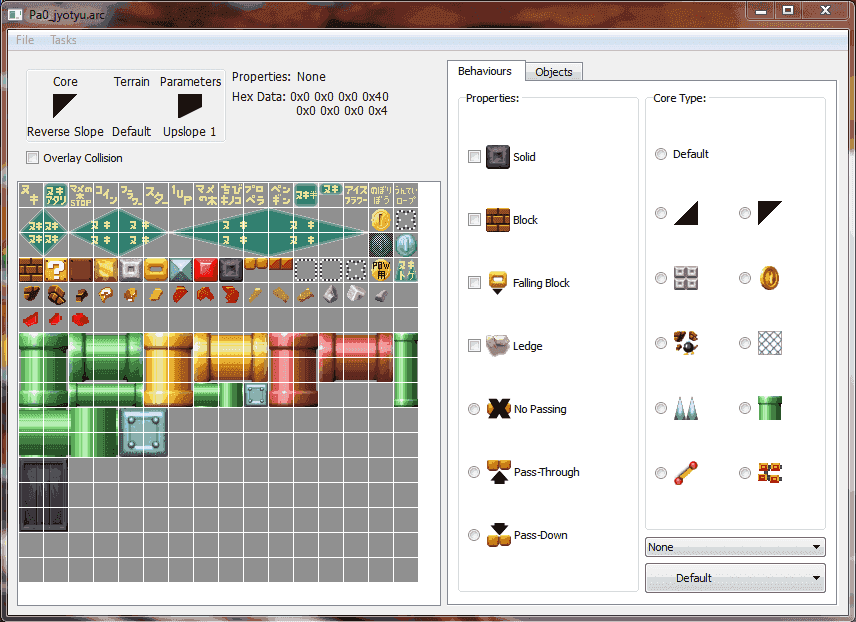Select the Pass-Through radio button
Screen dimensions: 856x622
pyautogui.click(x=474, y=472)
